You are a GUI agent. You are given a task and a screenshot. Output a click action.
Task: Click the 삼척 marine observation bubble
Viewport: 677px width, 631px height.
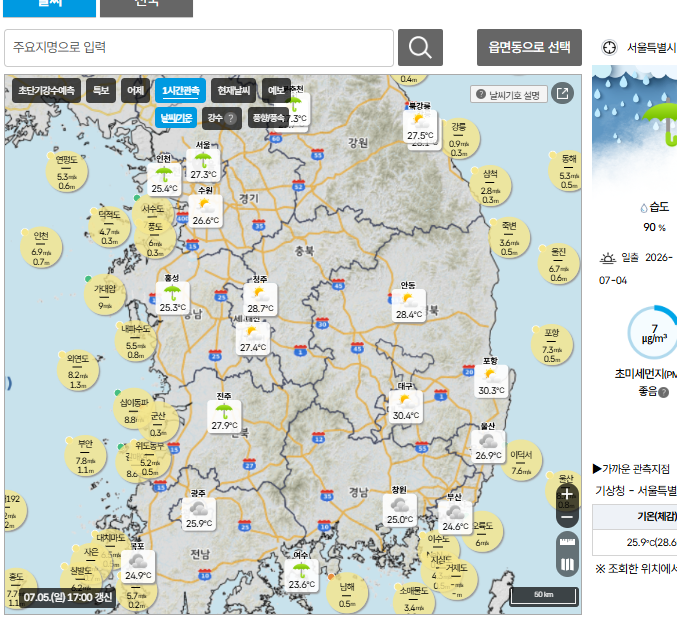[490, 186]
